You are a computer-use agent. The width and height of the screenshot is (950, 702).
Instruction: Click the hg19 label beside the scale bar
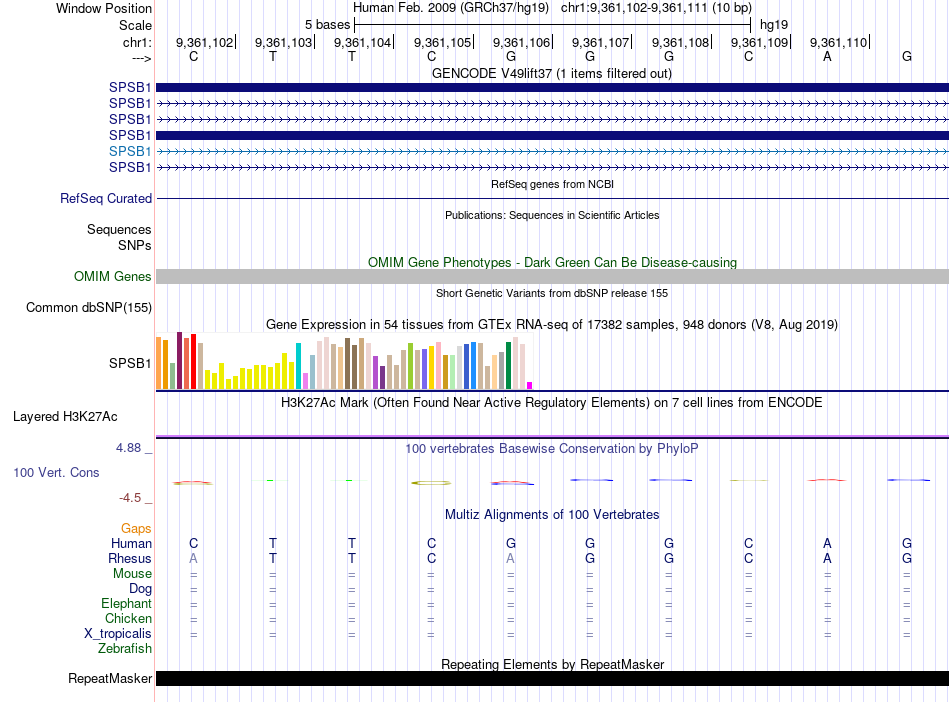[774, 25]
